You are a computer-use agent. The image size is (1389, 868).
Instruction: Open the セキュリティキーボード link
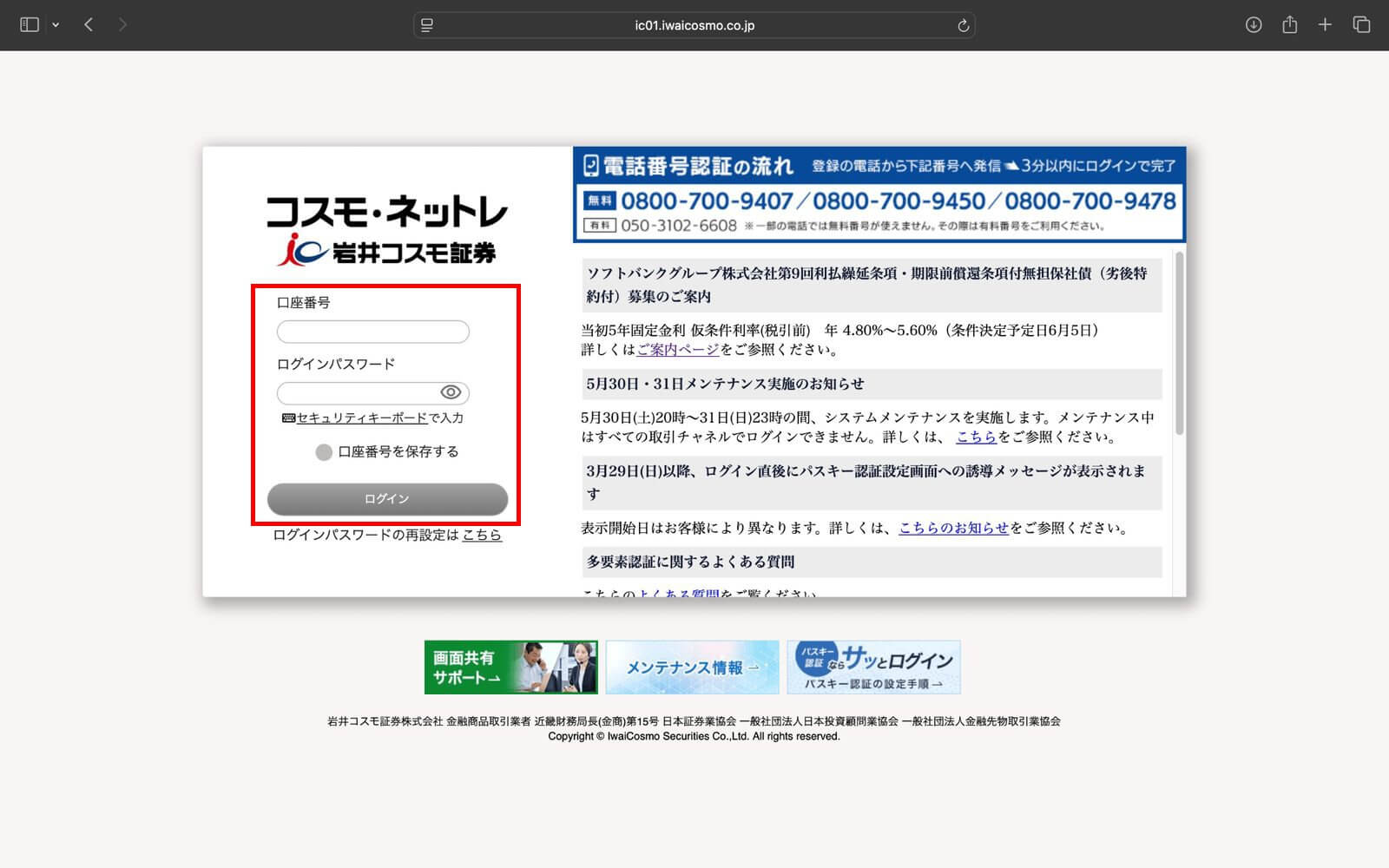pyautogui.click(x=362, y=418)
